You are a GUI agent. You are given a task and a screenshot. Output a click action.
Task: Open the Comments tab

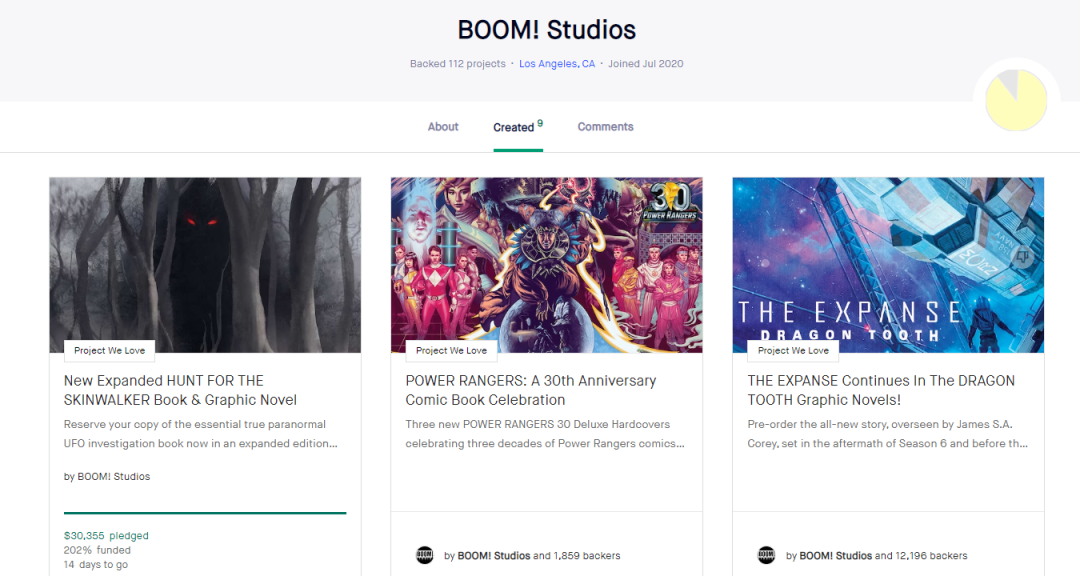(605, 127)
